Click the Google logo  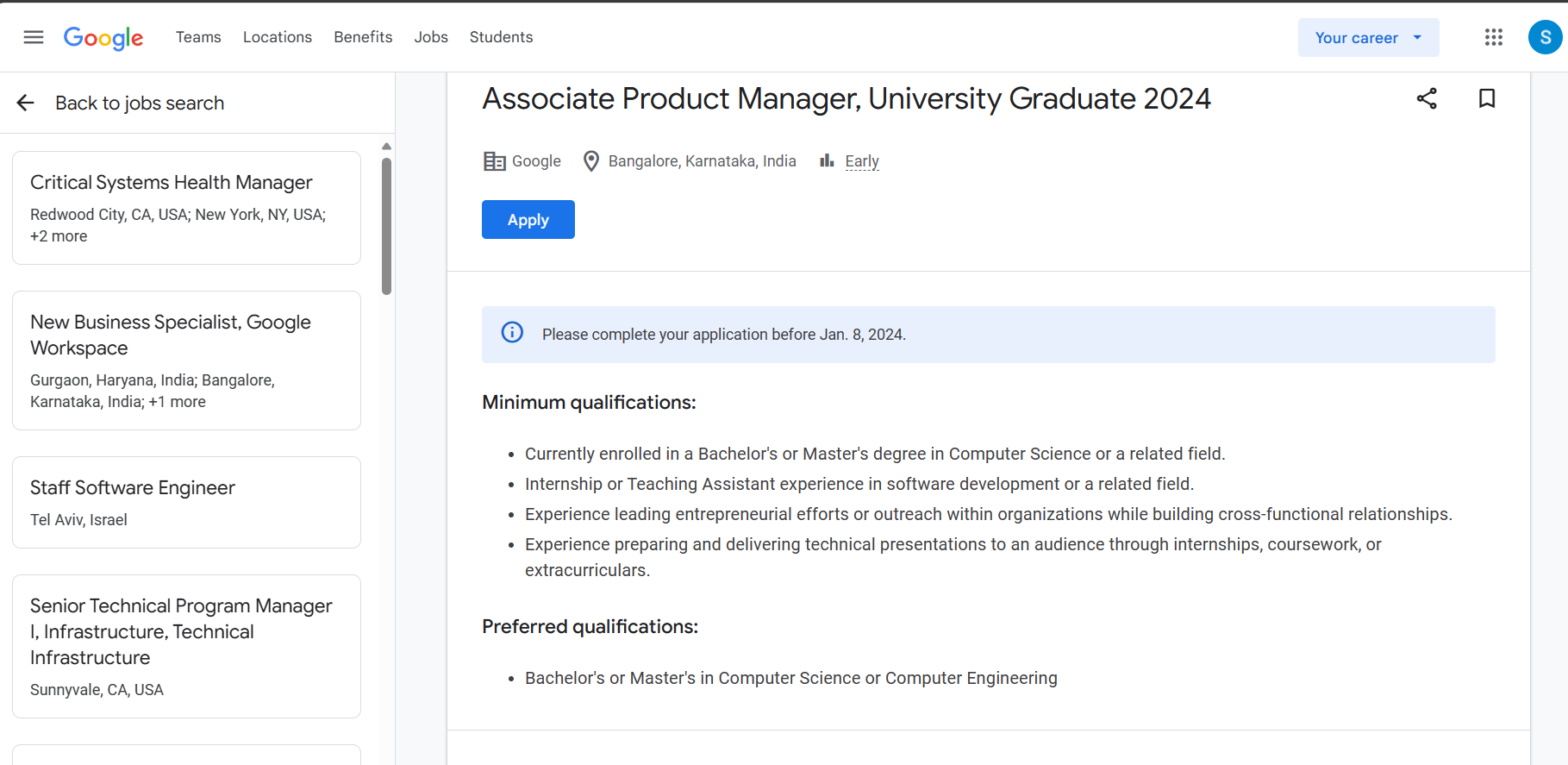pyautogui.click(x=103, y=38)
